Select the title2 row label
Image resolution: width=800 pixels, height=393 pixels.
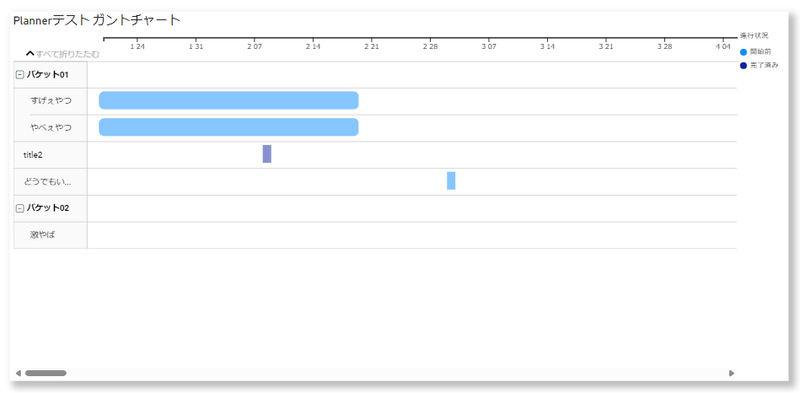33,155
